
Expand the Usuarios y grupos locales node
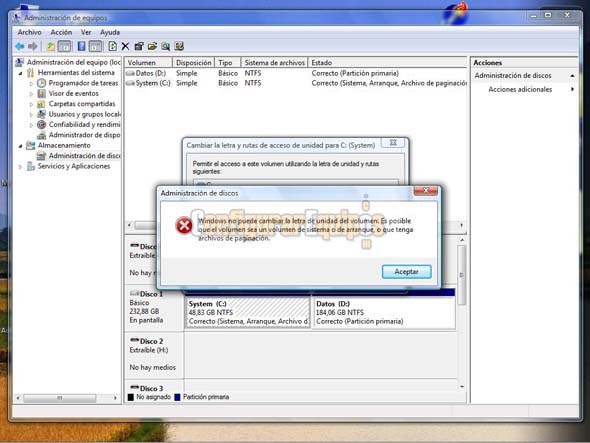click(x=31, y=114)
